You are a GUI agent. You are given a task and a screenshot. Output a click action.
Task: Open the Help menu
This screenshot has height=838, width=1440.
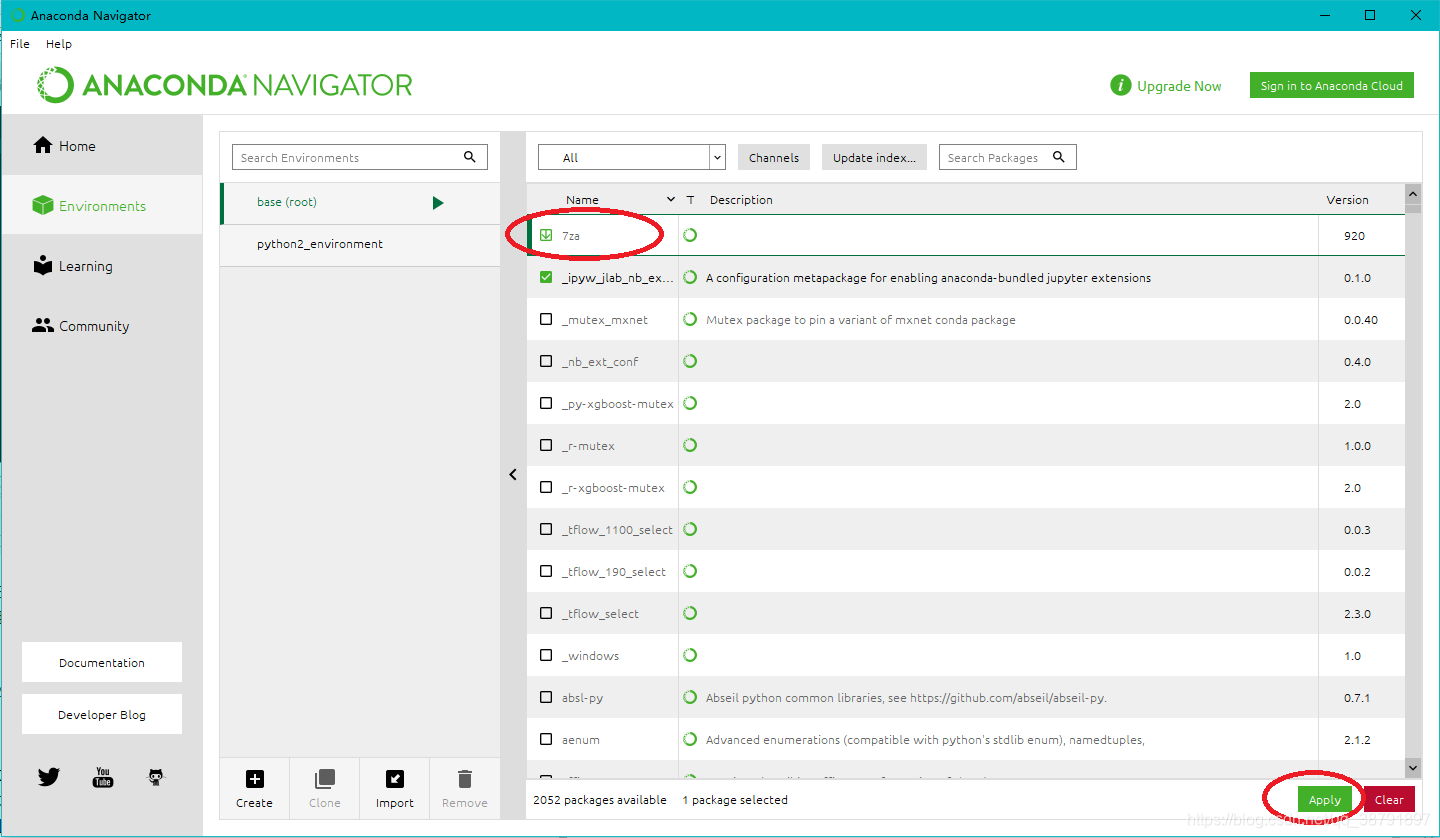click(x=59, y=44)
